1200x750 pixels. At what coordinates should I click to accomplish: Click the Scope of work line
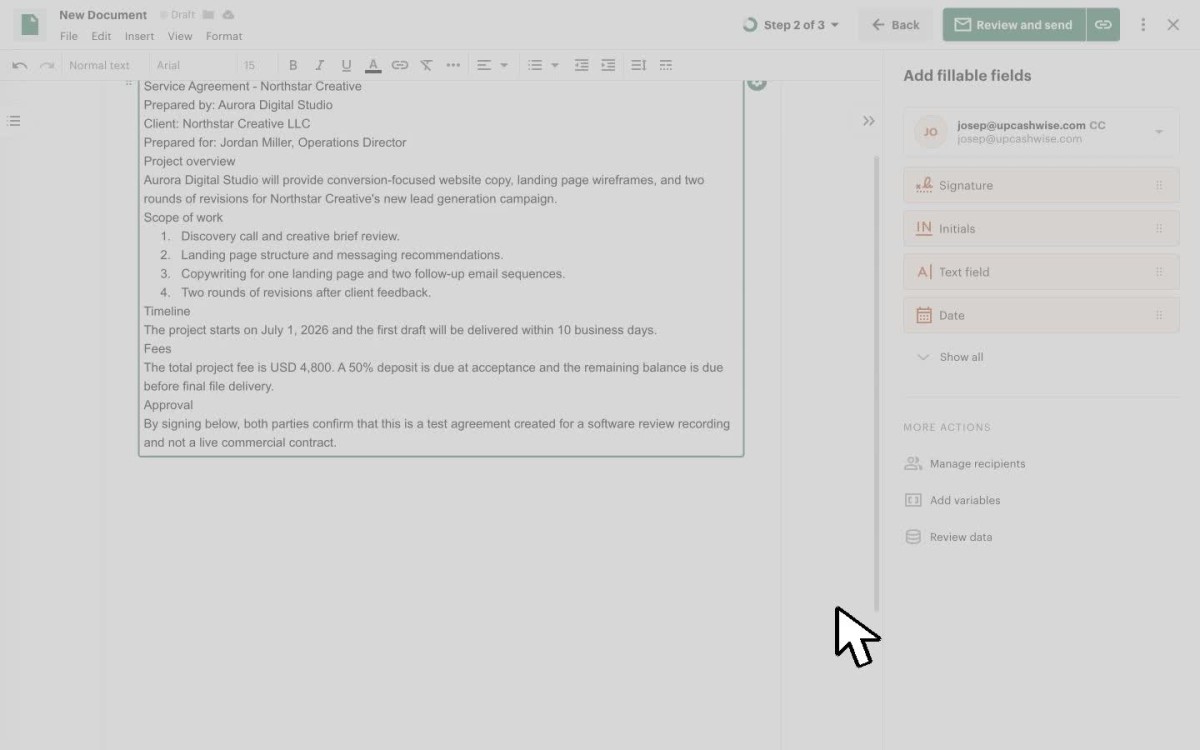coord(183,217)
